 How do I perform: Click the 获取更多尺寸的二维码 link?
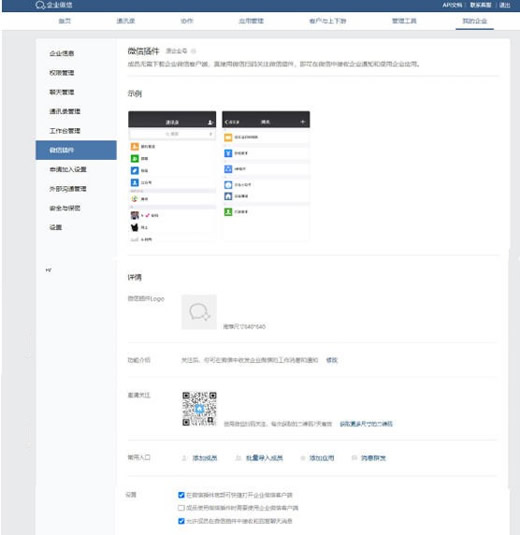(x=366, y=424)
